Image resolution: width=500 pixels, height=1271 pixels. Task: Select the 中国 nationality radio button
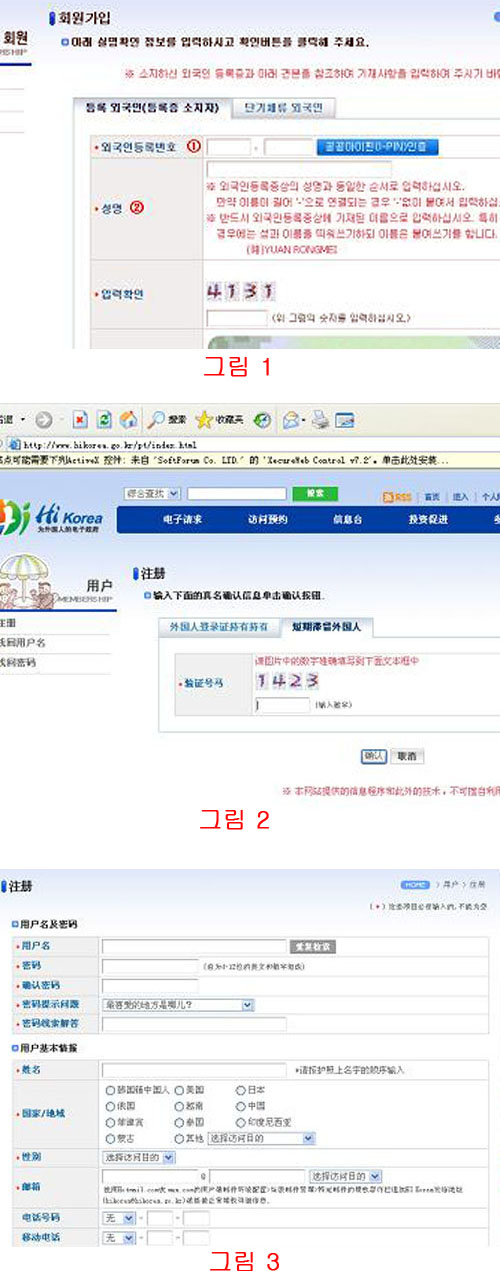[242, 1106]
